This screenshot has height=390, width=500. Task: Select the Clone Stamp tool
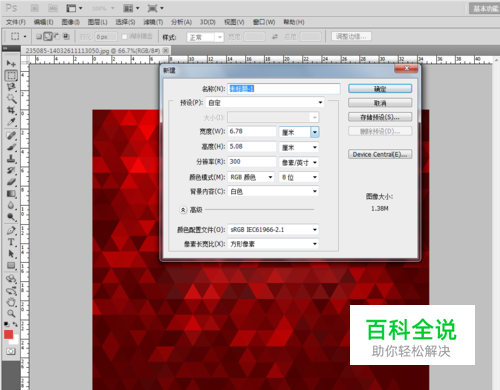coord(11,159)
